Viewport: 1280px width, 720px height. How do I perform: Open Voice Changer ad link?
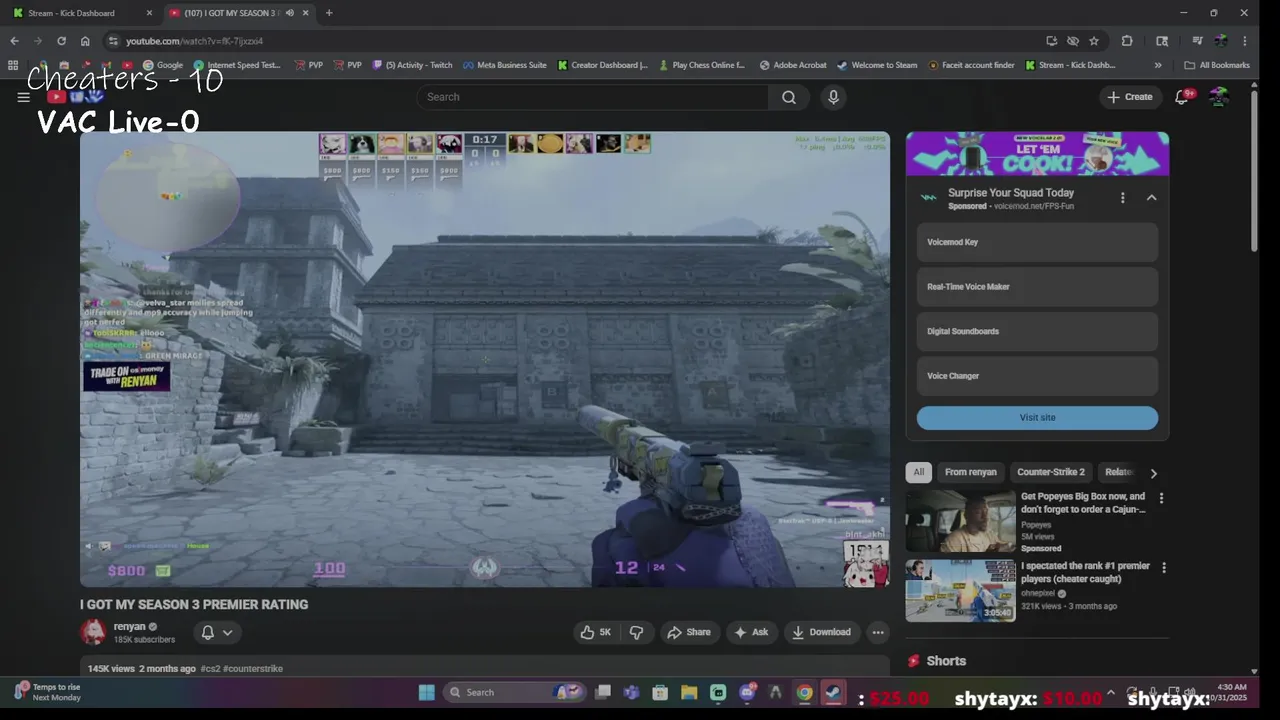1037,376
